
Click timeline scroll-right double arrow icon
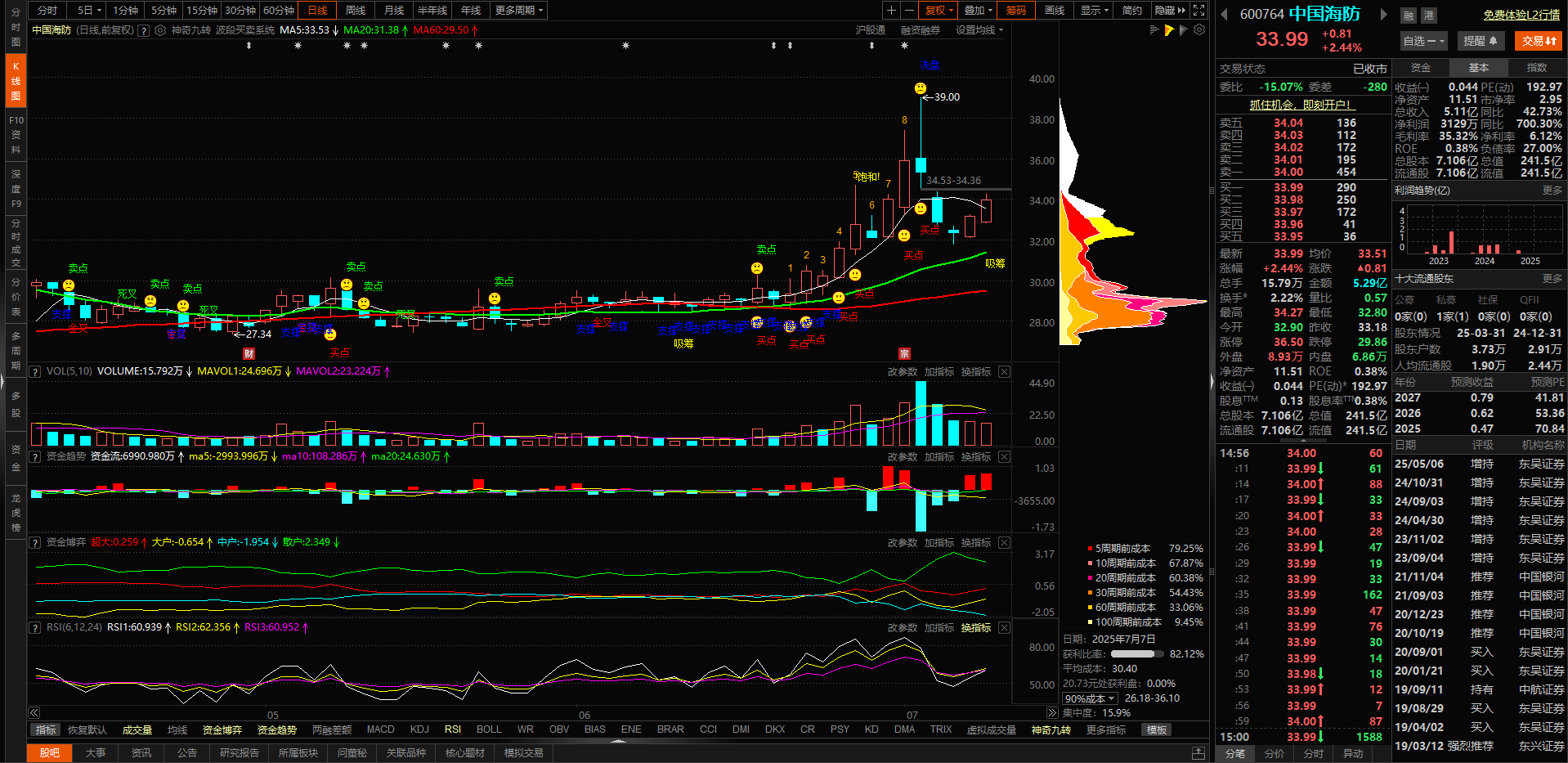(1052, 713)
